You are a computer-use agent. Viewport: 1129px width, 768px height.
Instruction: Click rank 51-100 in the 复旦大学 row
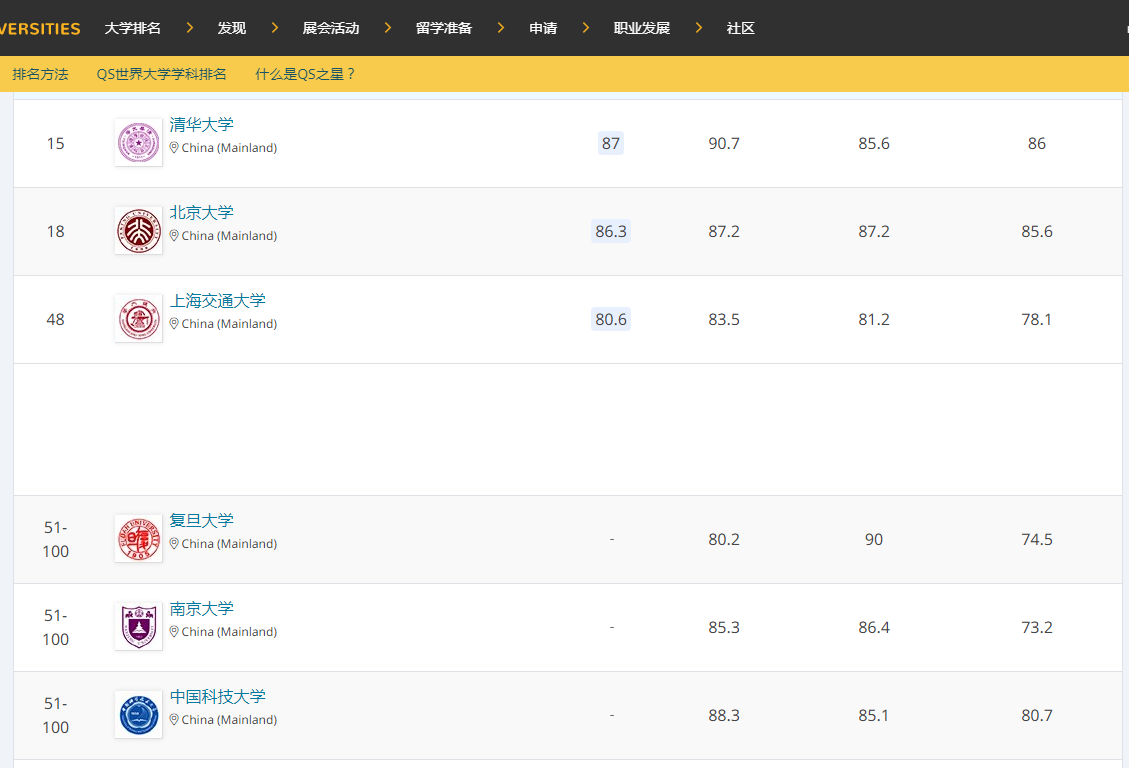click(x=55, y=539)
